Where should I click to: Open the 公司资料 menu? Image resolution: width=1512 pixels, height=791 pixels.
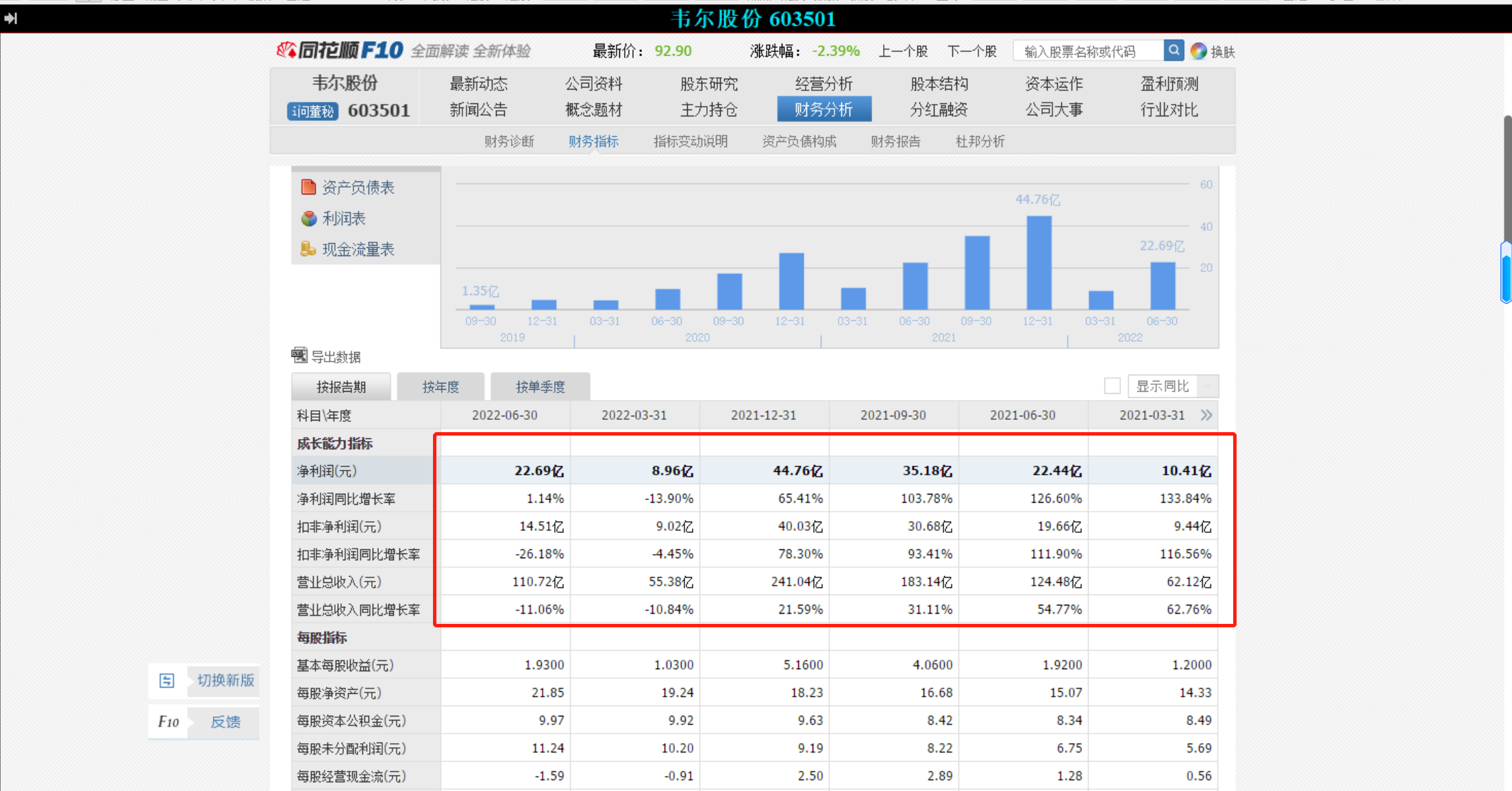coord(594,84)
